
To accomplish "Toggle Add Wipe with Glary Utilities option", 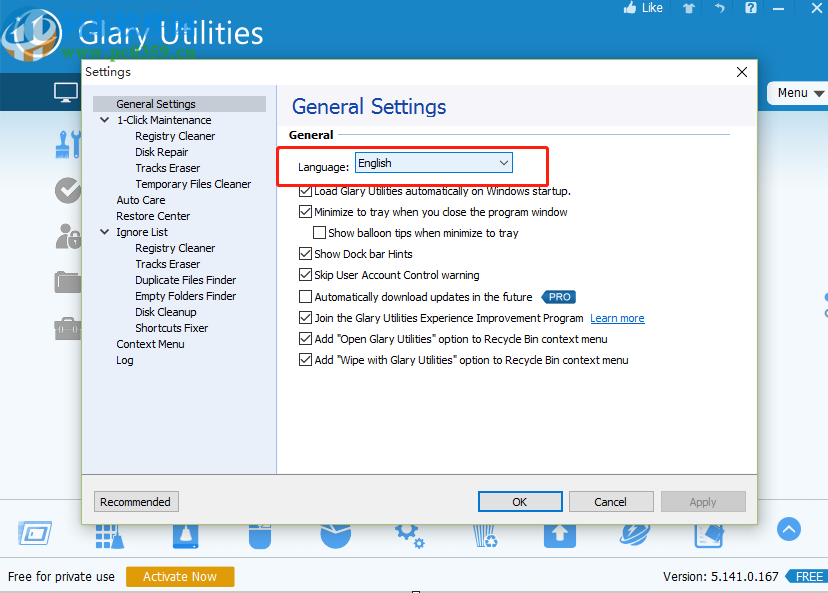I will 305,360.
